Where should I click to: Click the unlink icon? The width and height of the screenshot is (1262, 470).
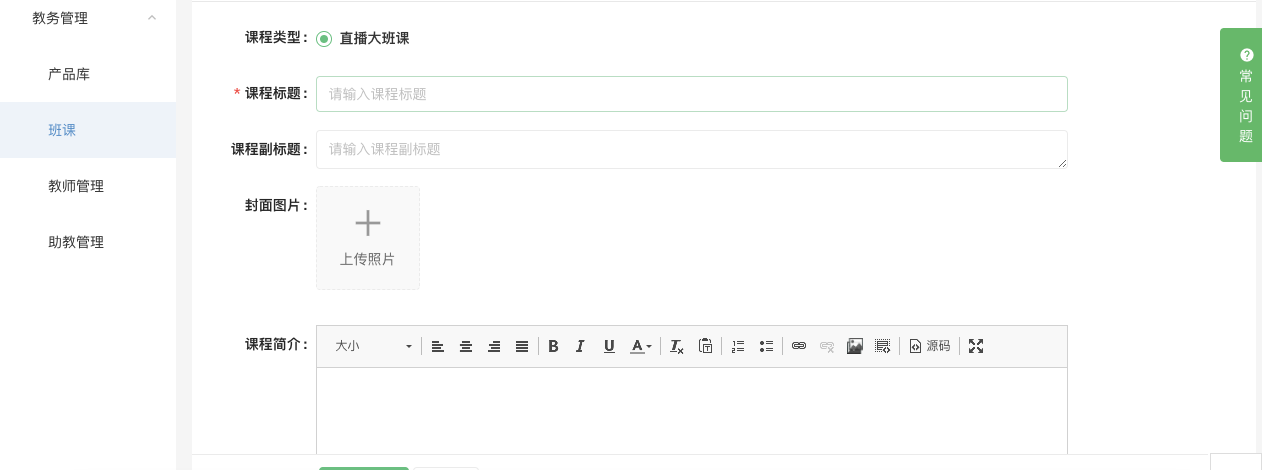[x=827, y=346]
